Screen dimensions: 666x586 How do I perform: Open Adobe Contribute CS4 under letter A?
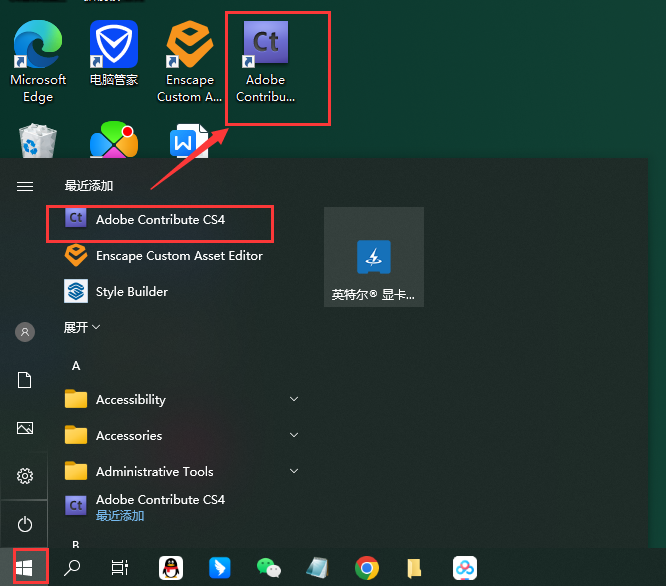(144, 507)
